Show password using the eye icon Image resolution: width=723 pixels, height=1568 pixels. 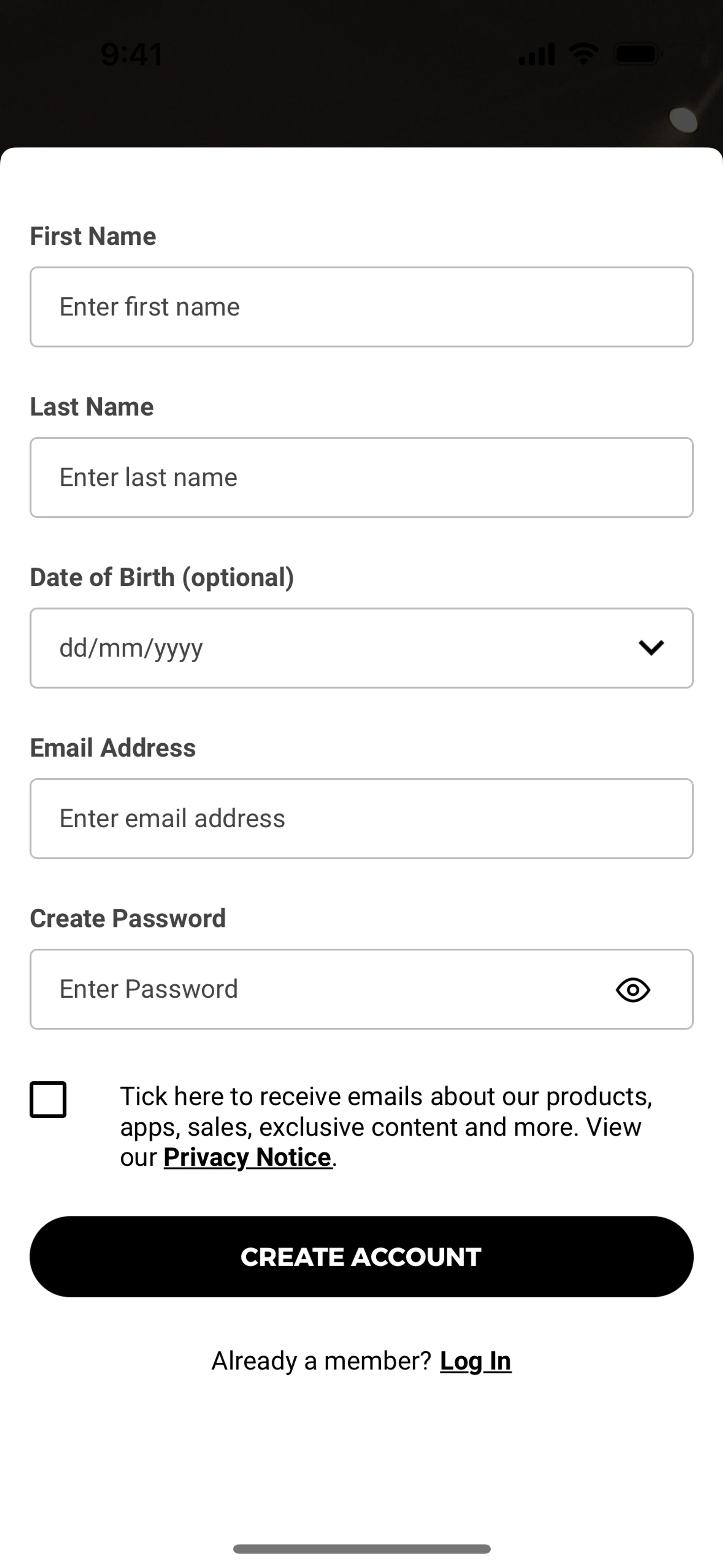(x=633, y=990)
